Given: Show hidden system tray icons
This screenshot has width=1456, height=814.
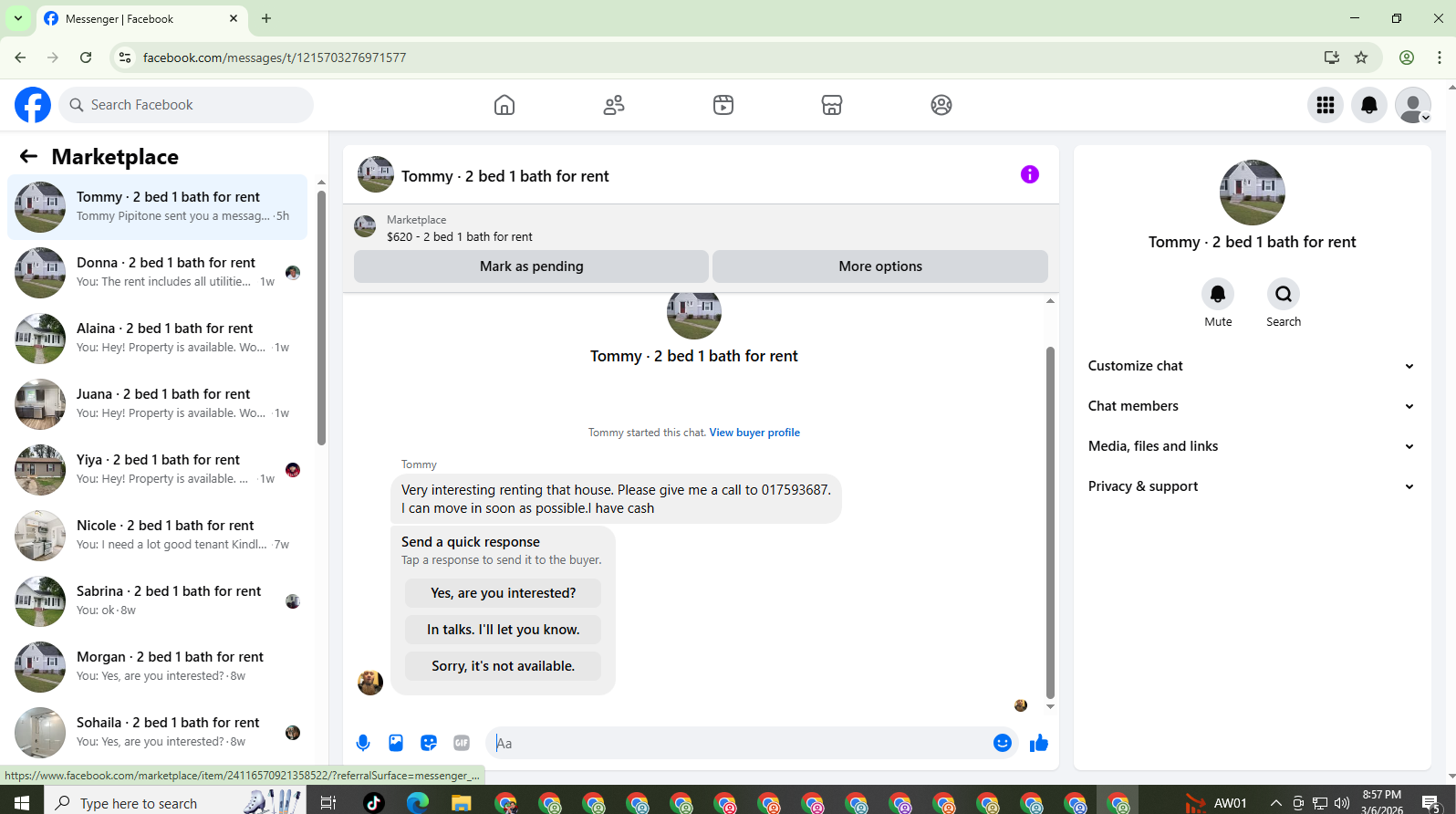Looking at the screenshot, I should tap(1275, 803).
